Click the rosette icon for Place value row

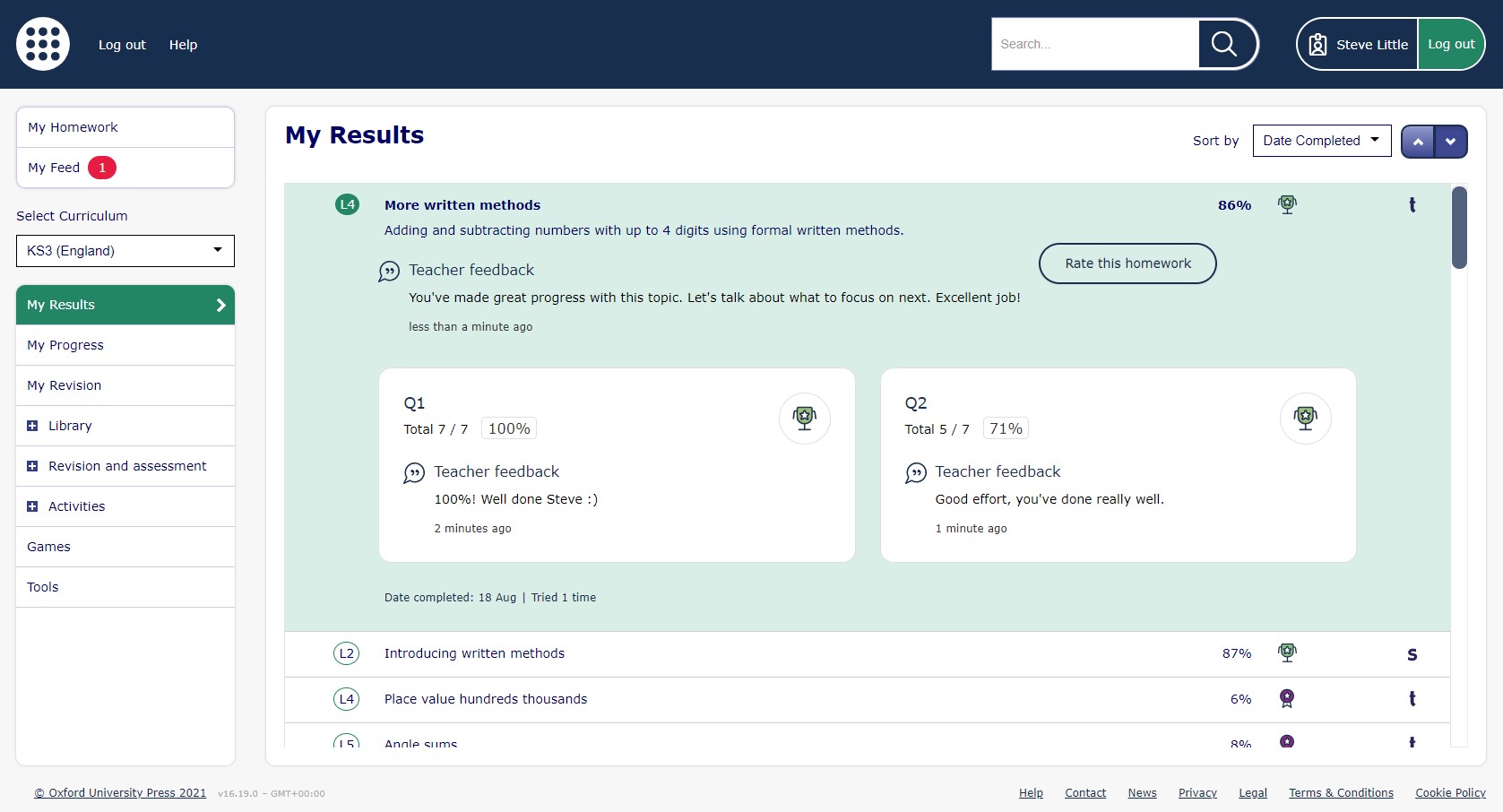click(1287, 698)
